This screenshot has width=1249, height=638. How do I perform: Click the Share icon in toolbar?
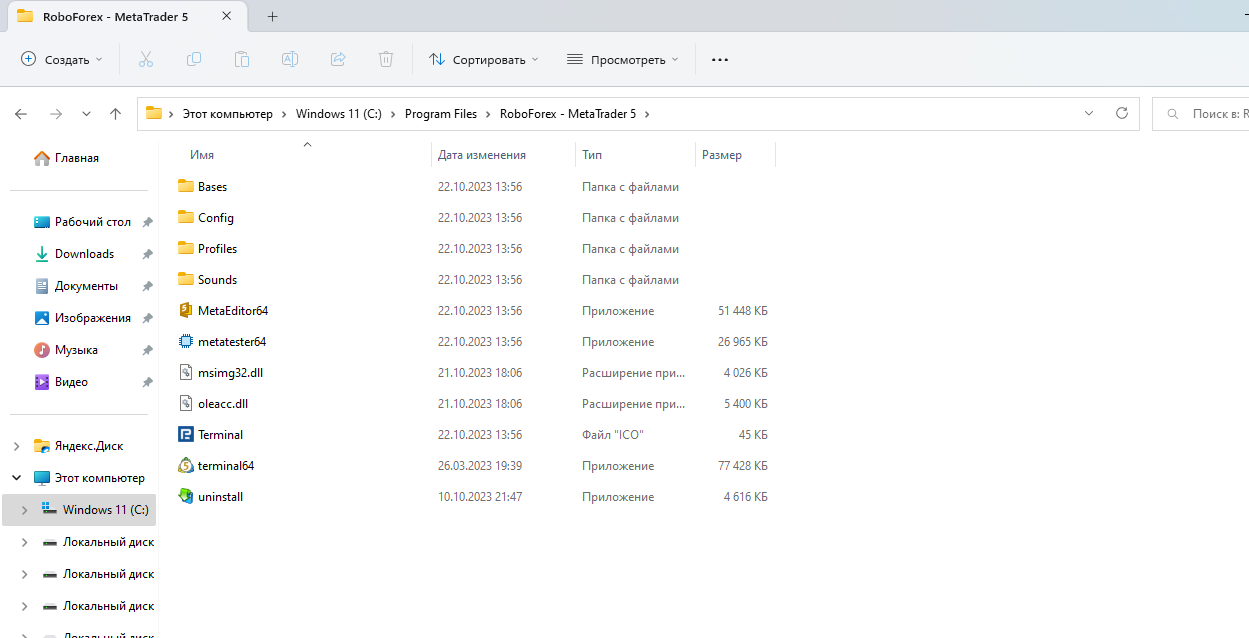click(338, 59)
